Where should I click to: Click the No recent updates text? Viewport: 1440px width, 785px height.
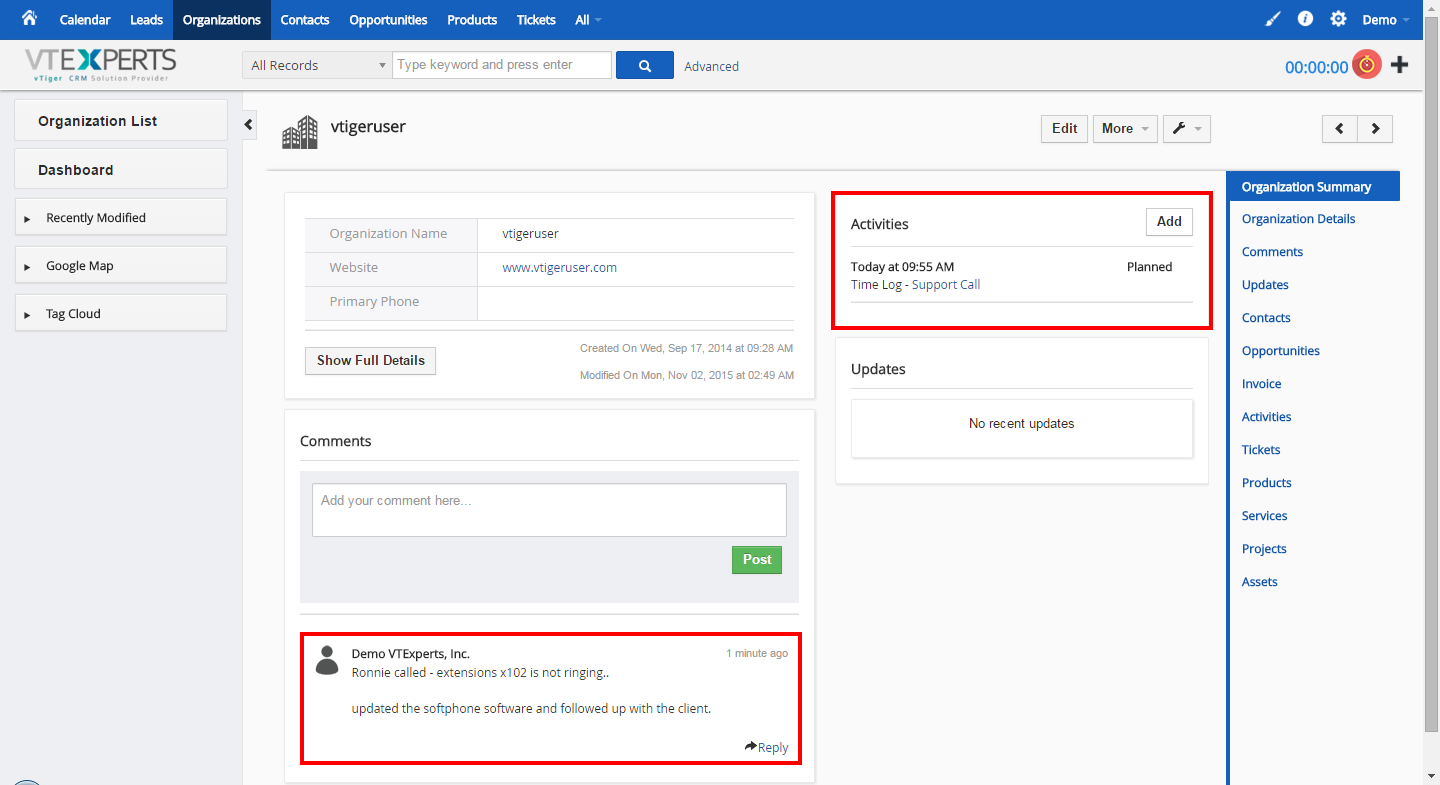pyautogui.click(x=1021, y=424)
